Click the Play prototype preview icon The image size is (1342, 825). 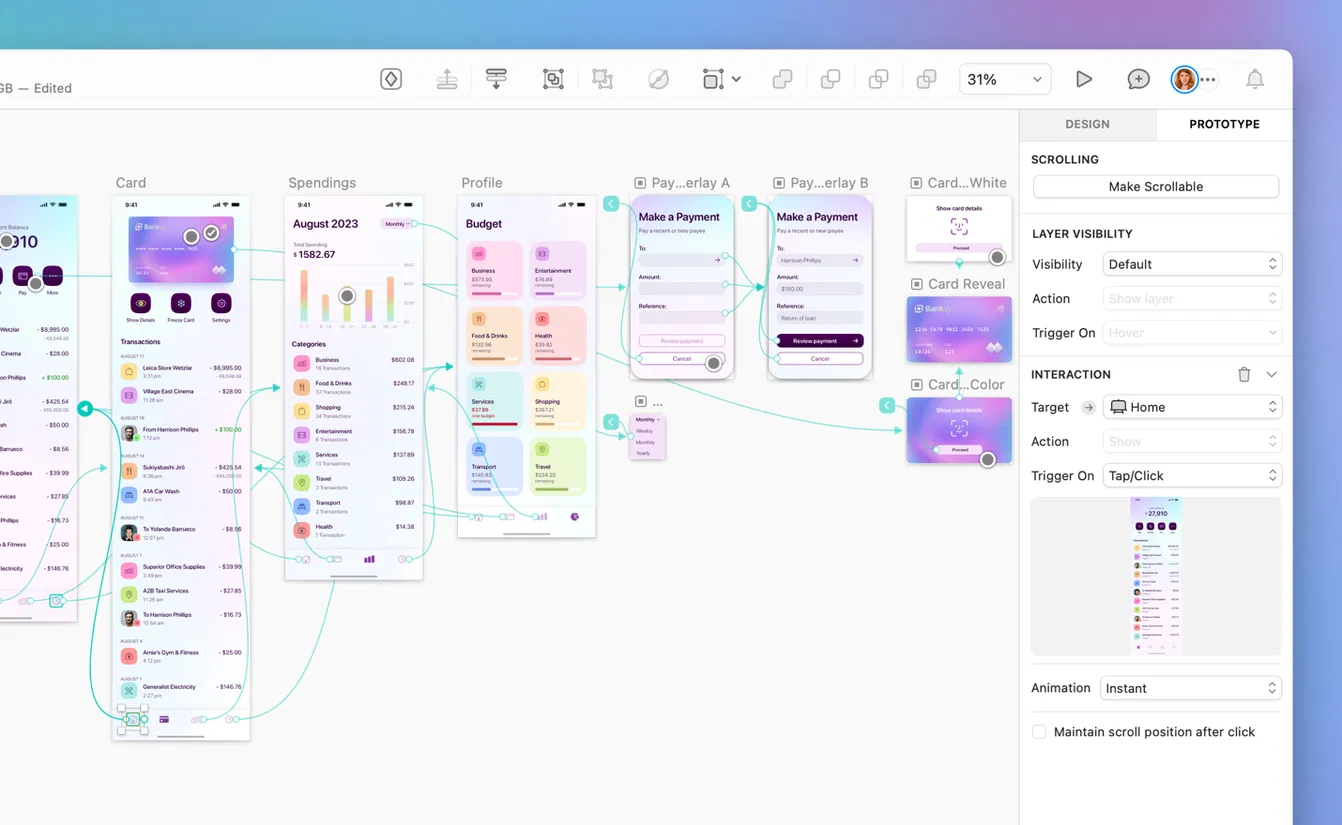point(1084,78)
